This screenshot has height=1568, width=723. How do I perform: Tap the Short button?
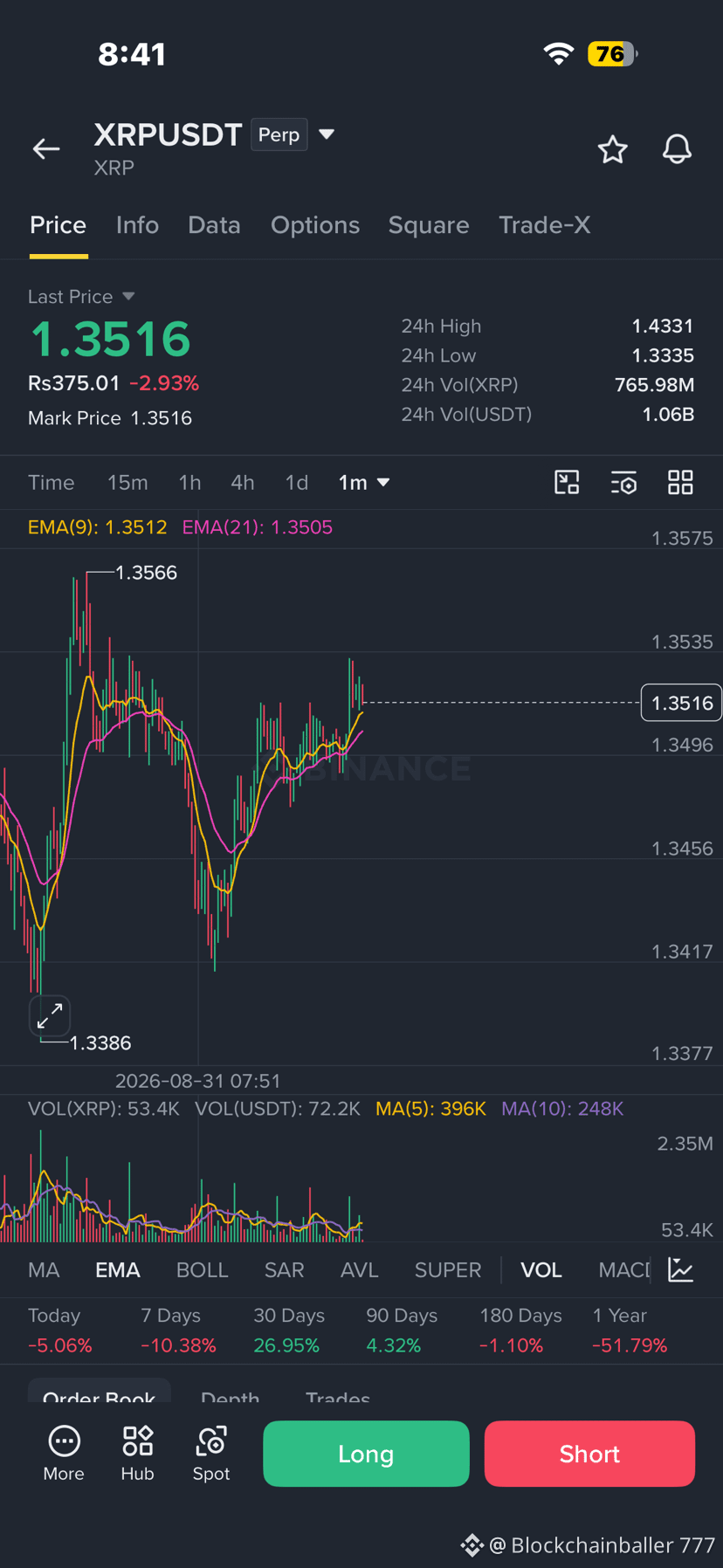(589, 1454)
